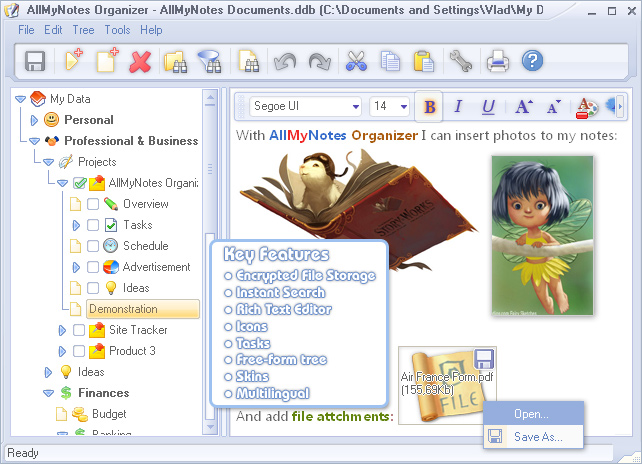Image resolution: width=642 pixels, height=464 pixels.
Task: Click the Save floppy disk toolbar icon
Action: [x=35, y=61]
